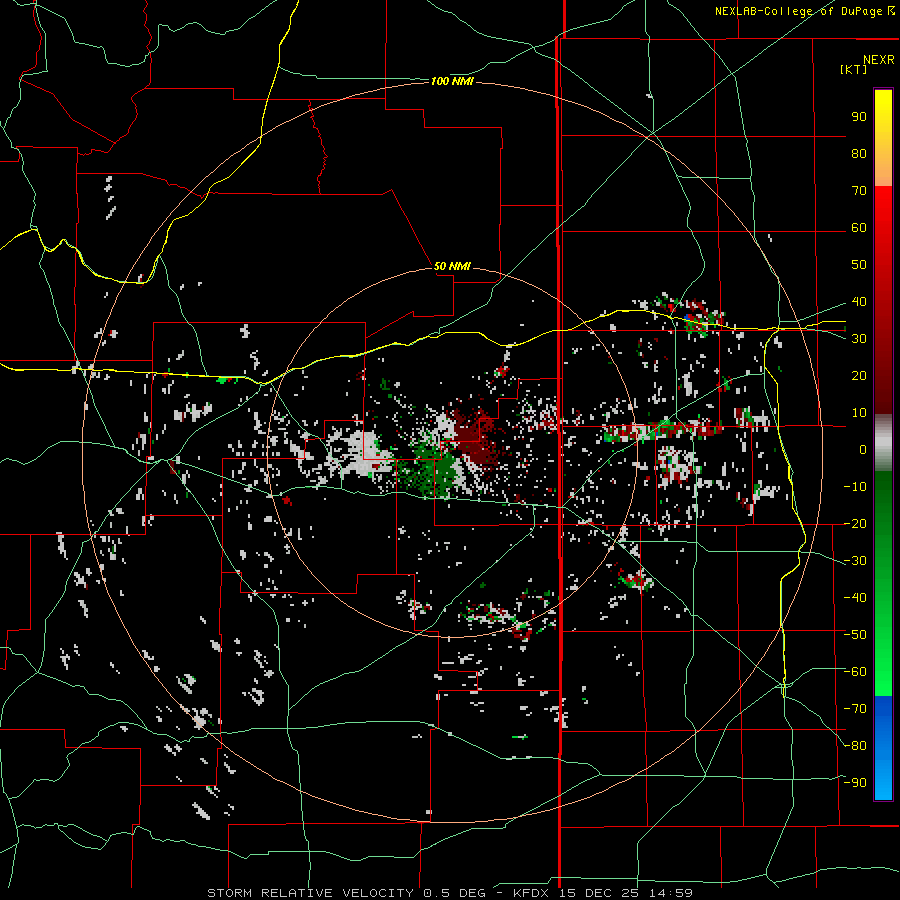
Task: Pick the gray zero-velocity segment of color bar
Action: coord(883,443)
